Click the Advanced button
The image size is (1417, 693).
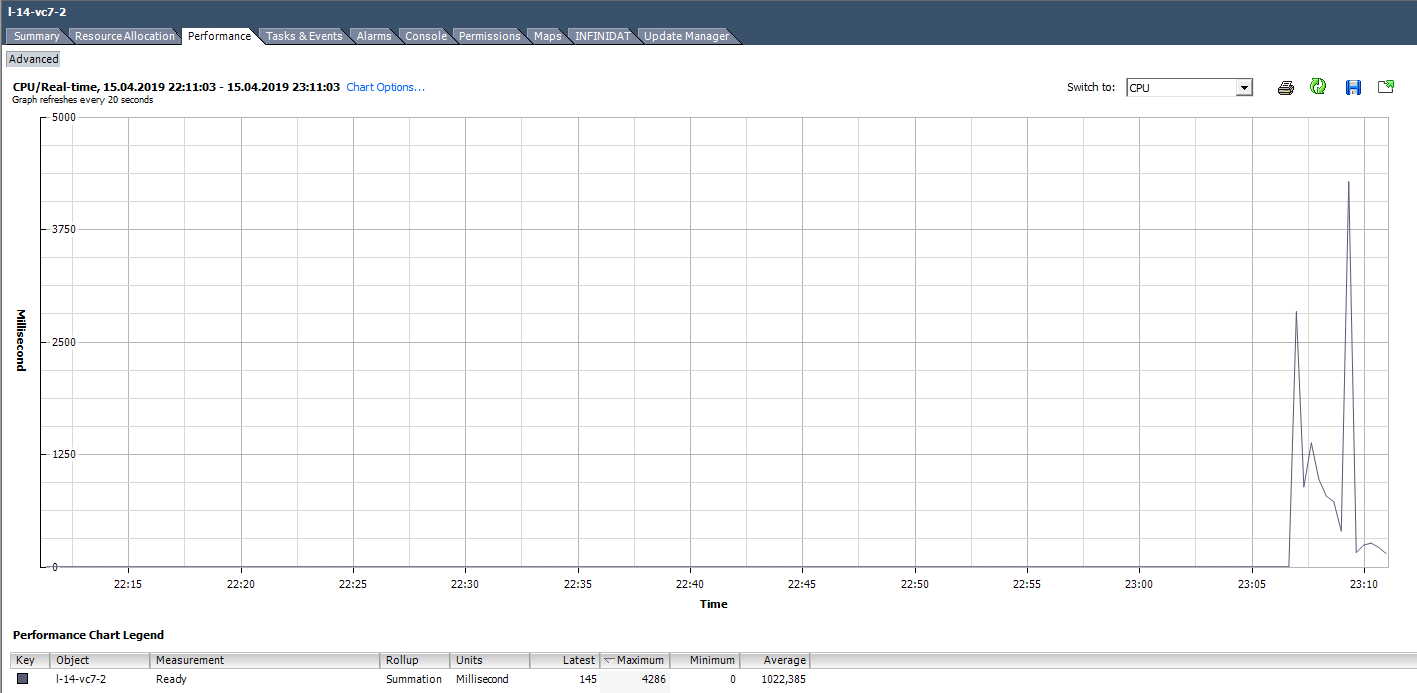(x=33, y=58)
